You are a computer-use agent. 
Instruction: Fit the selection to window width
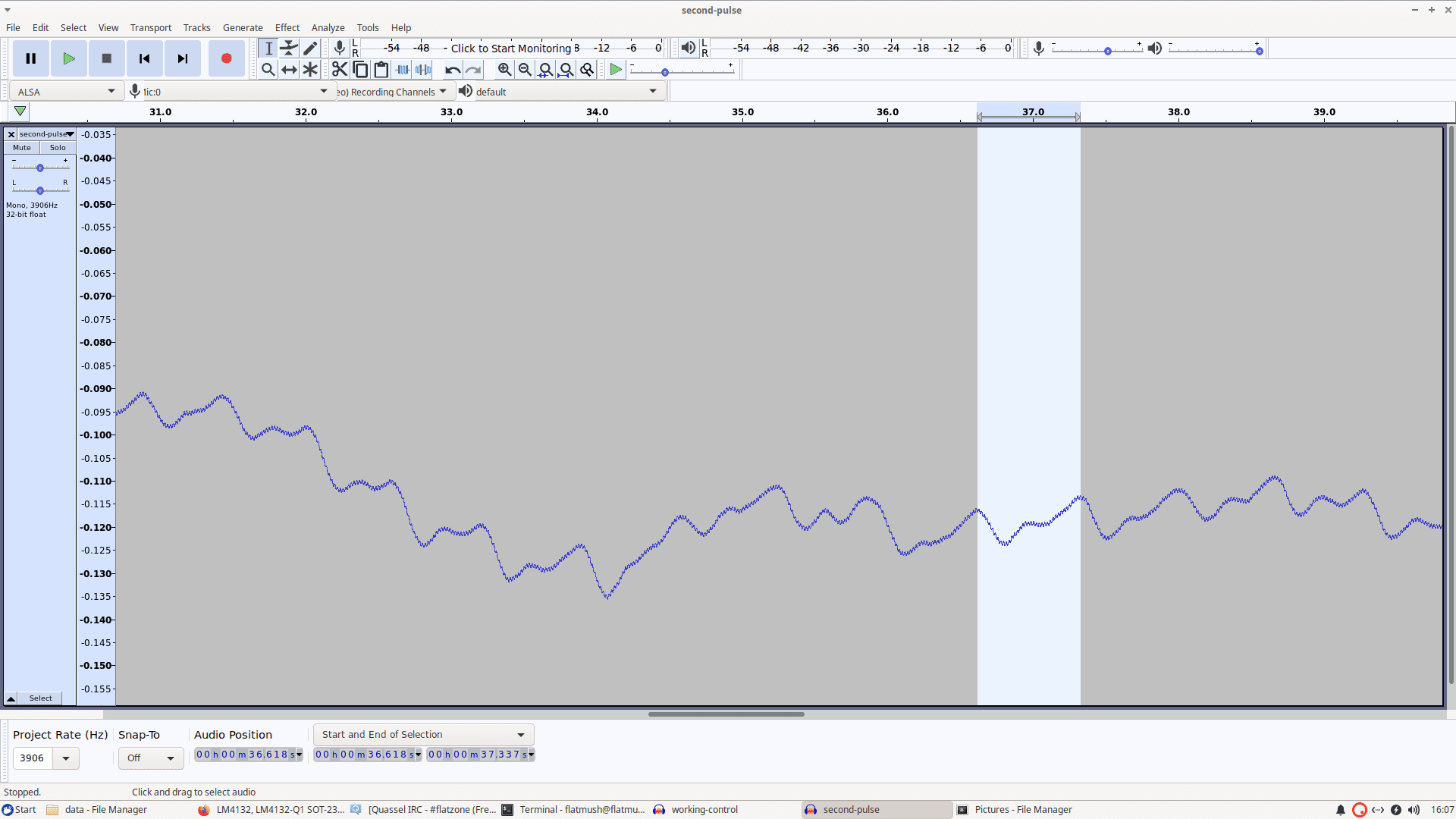pyautogui.click(x=545, y=70)
